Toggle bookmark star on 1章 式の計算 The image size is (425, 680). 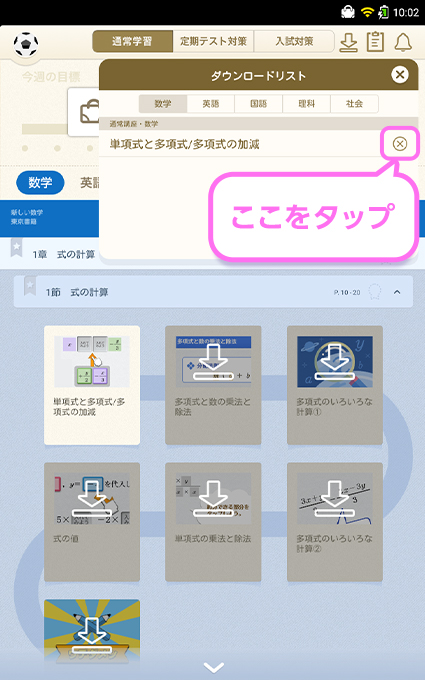[x=16, y=247]
